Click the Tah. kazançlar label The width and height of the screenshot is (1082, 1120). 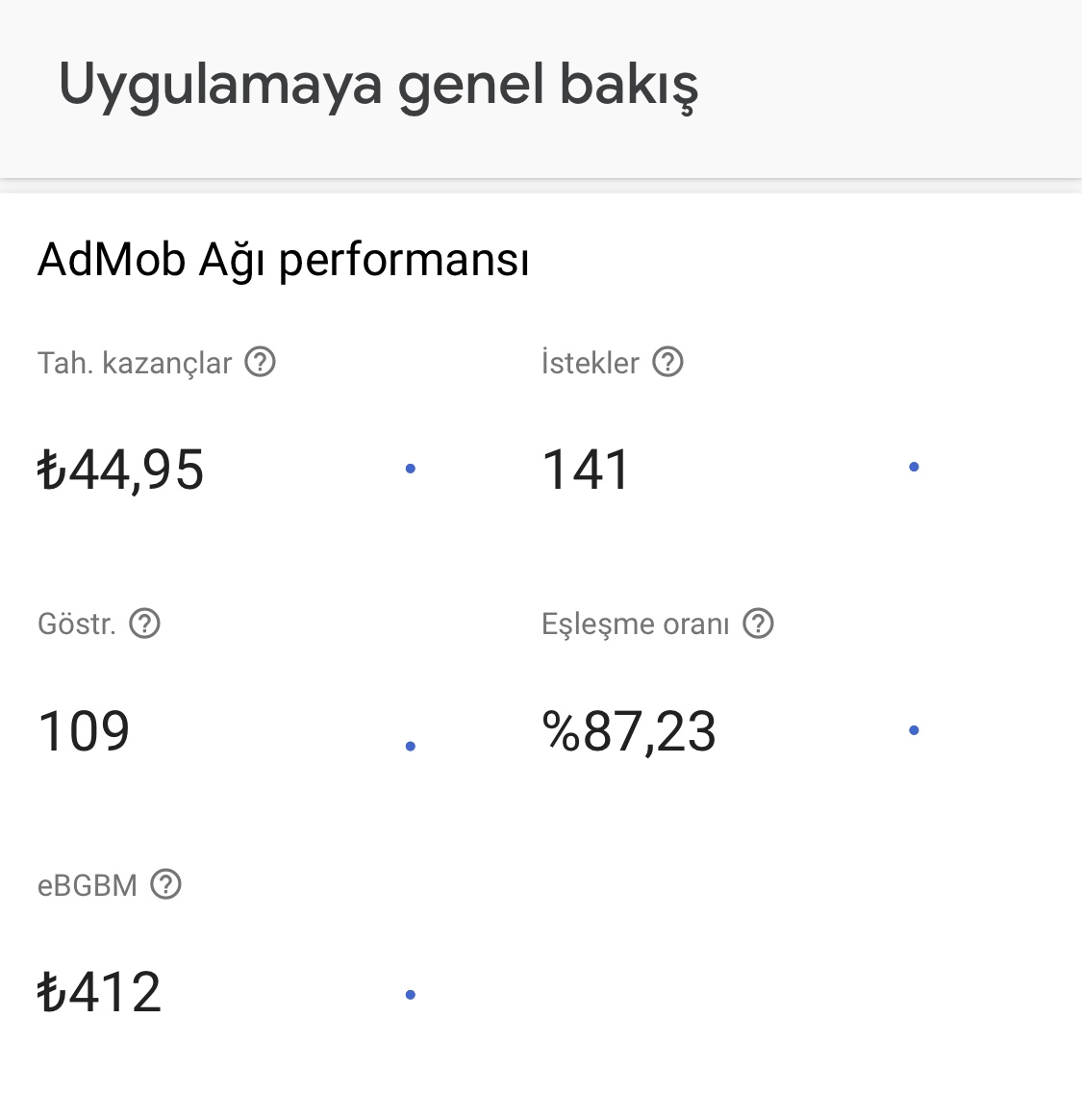[135, 363]
